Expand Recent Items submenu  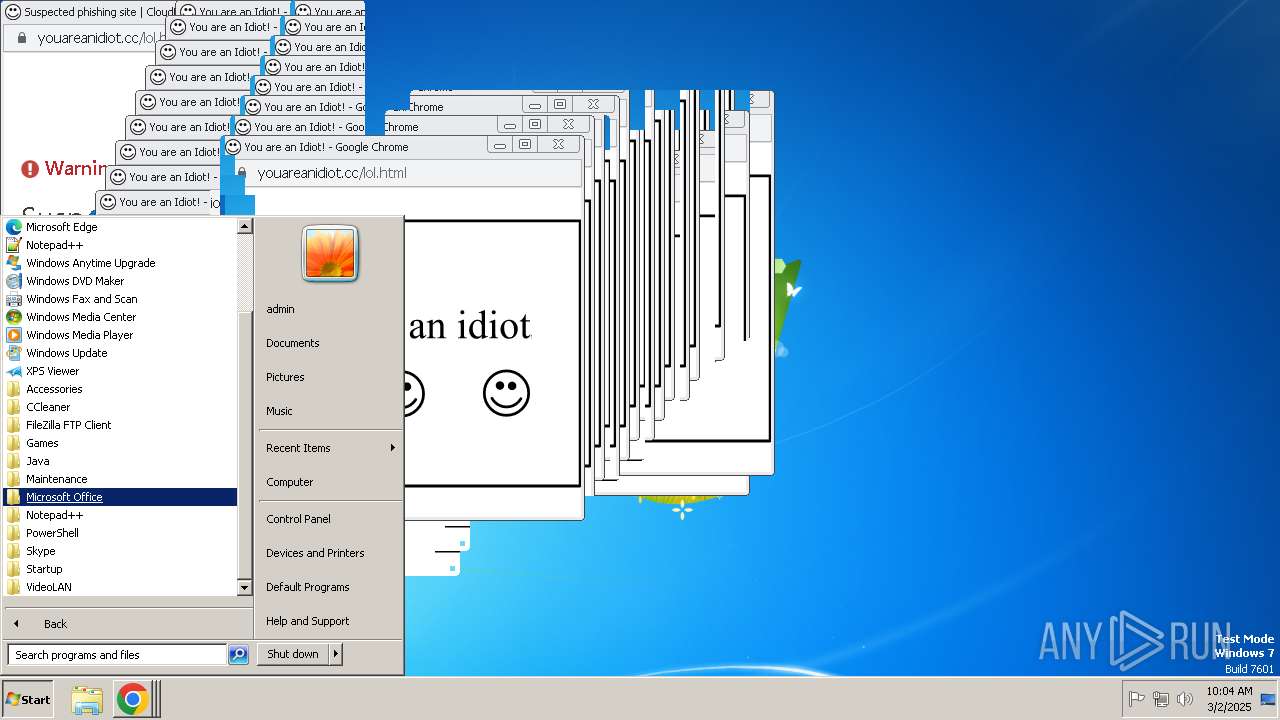point(329,448)
